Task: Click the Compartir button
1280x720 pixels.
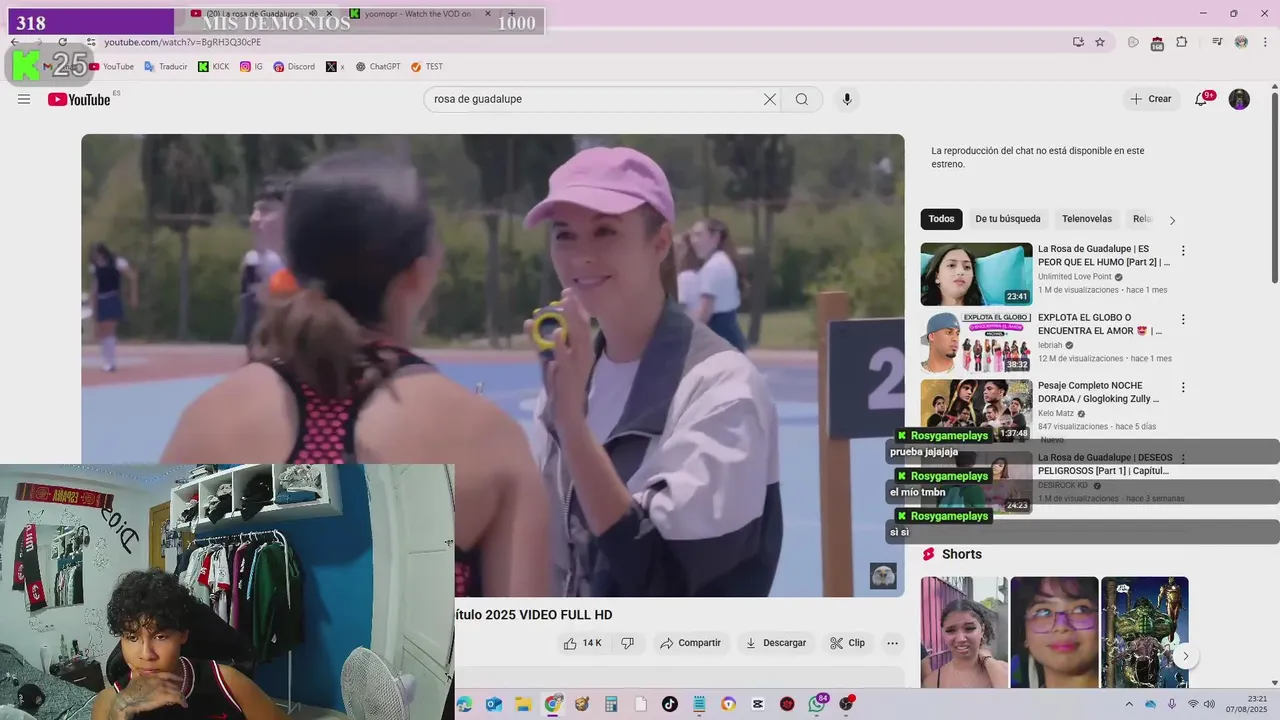Action: (690, 643)
